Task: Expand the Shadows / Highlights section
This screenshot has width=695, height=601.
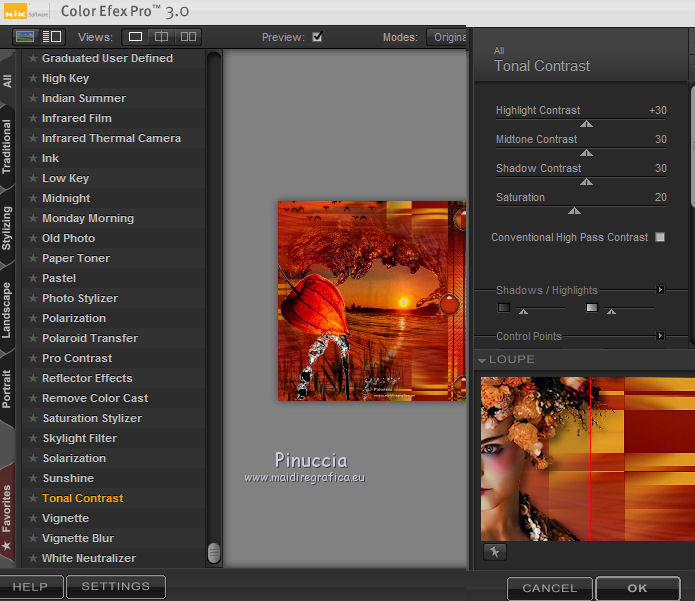Action: click(x=660, y=290)
